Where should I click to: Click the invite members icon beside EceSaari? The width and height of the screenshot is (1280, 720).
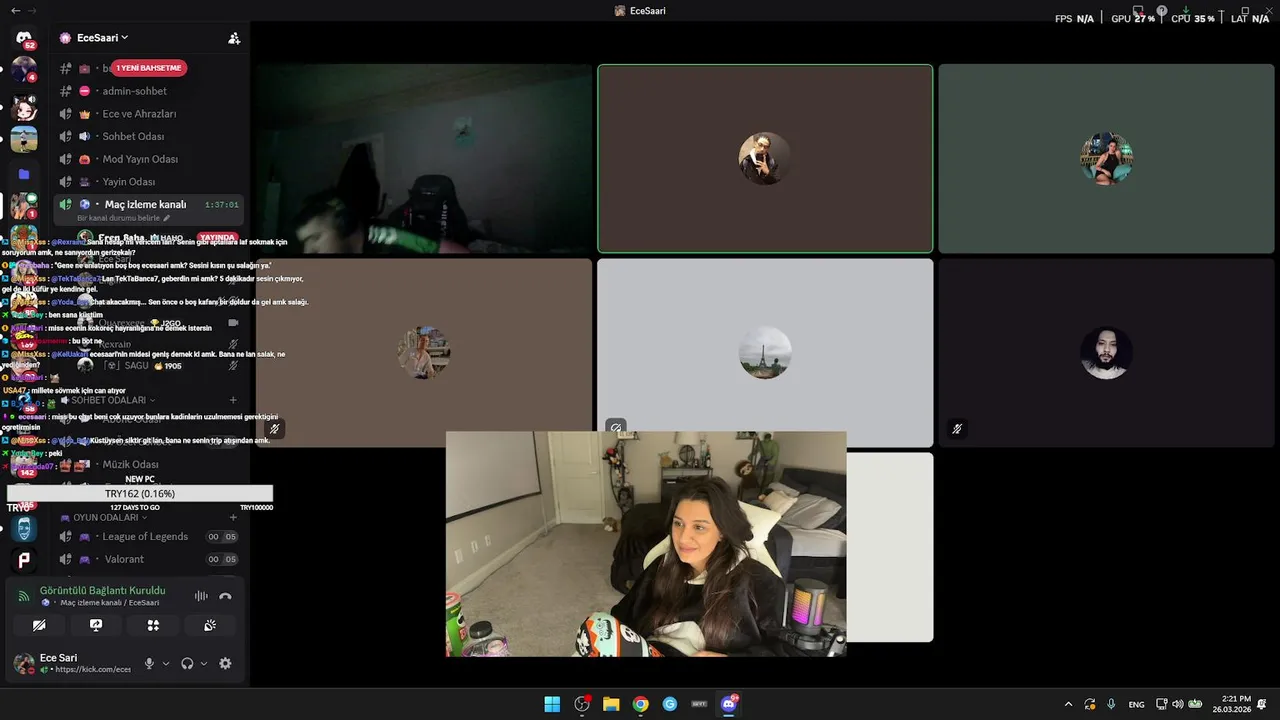(234, 38)
